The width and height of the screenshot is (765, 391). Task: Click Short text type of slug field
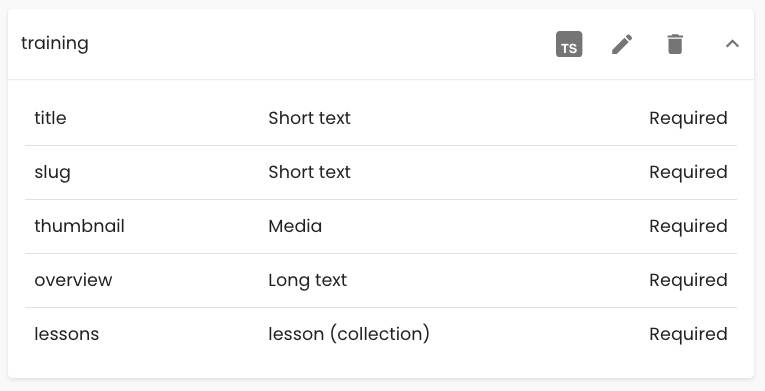[309, 172]
